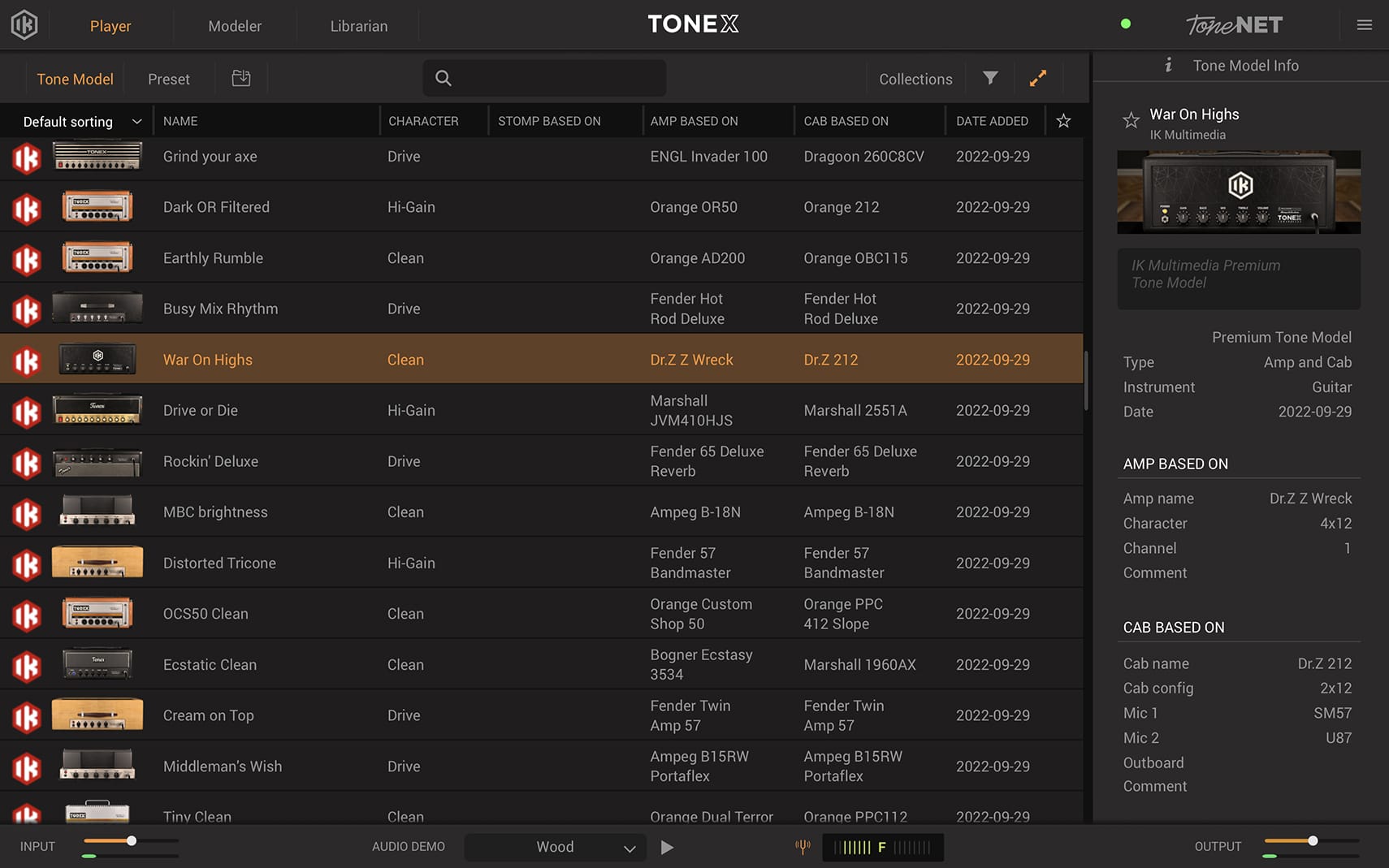
Task: Click the save preset folder icon
Action: tap(241, 78)
